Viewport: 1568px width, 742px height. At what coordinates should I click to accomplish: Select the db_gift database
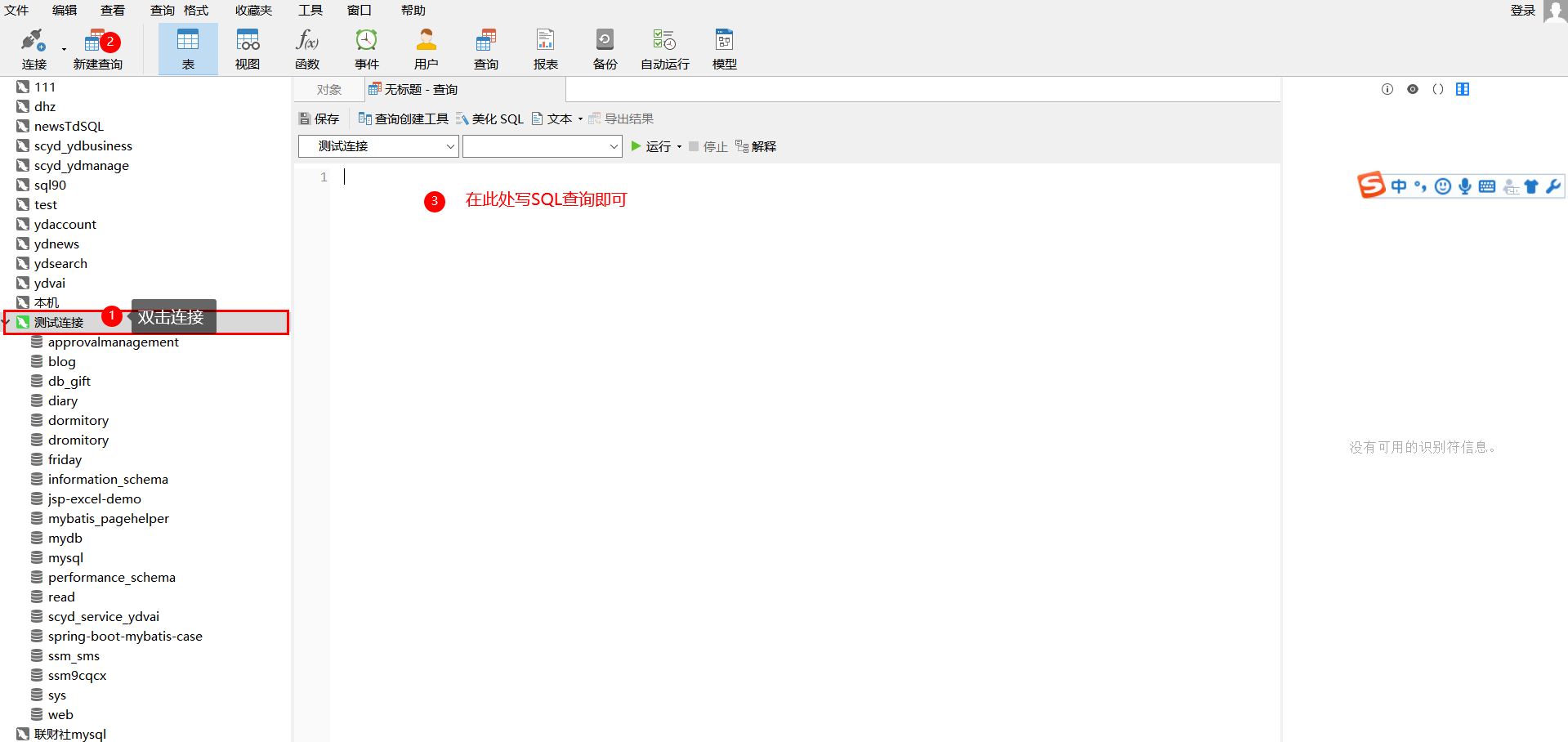point(69,381)
